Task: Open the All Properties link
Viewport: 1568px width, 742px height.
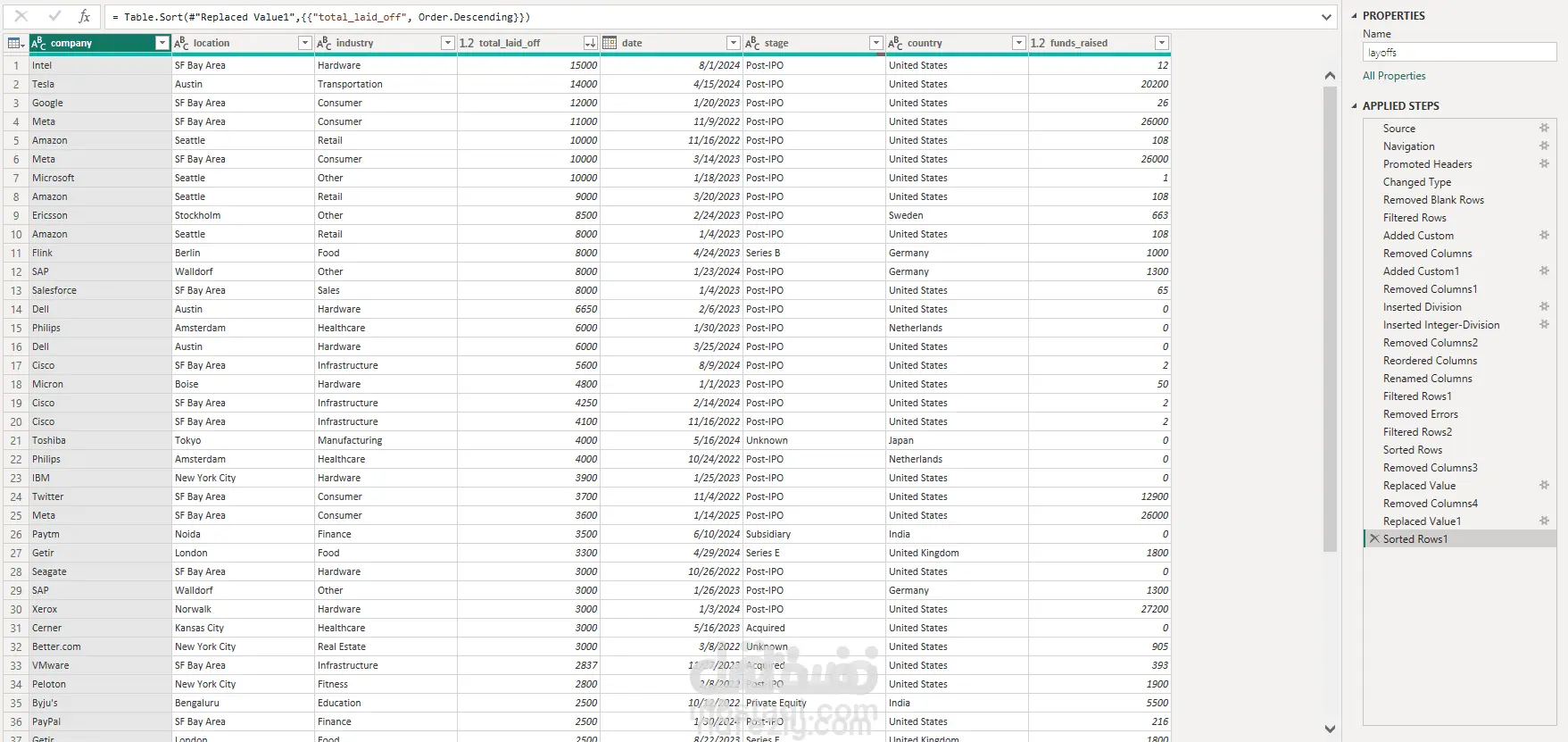Action: tap(1394, 76)
